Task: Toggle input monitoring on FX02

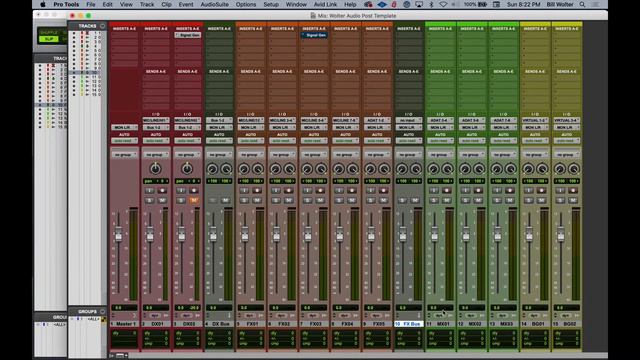Action: tap(276, 191)
